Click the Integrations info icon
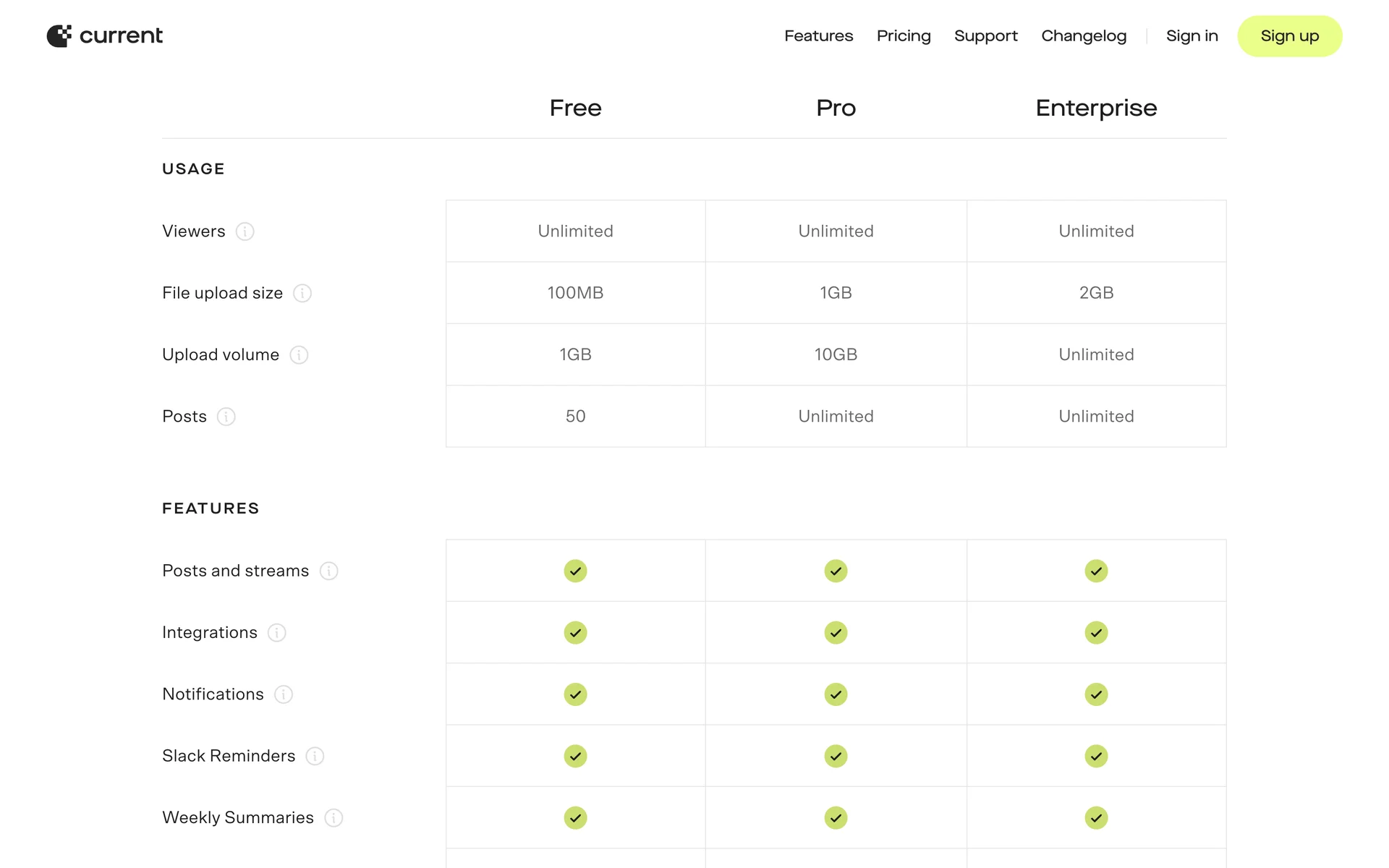The height and width of the screenshot is (868, 1389). [x=277, y=633]
